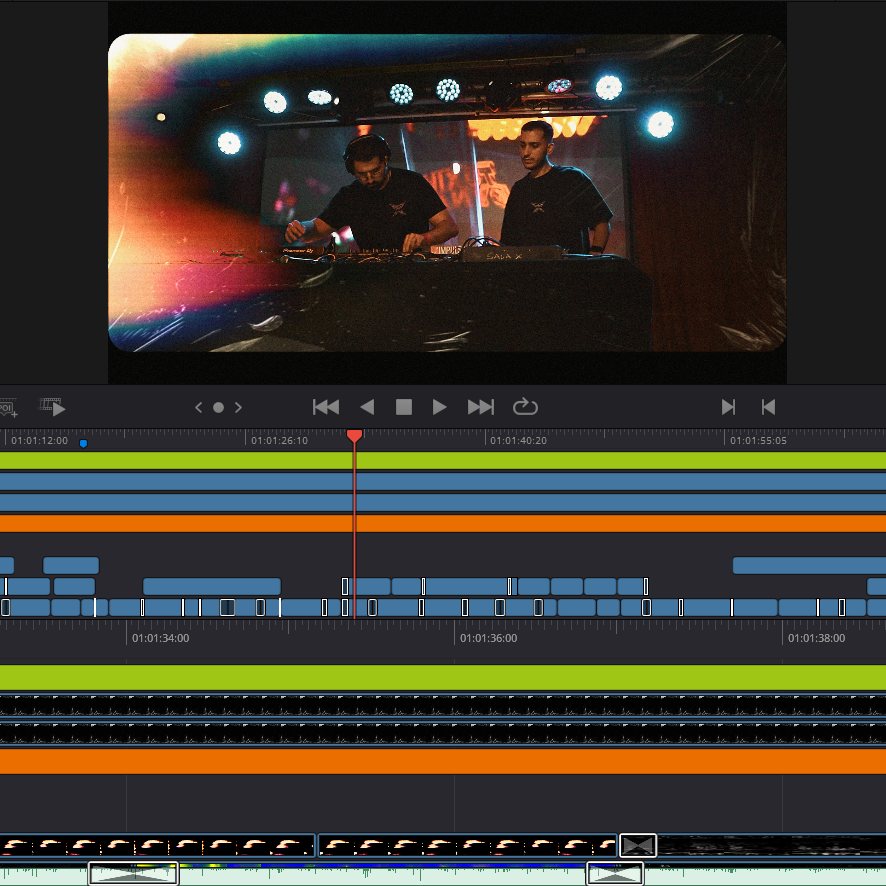Click ruler at timecode 01:01:55:05

pyautogui.click(x=758, y=440)
